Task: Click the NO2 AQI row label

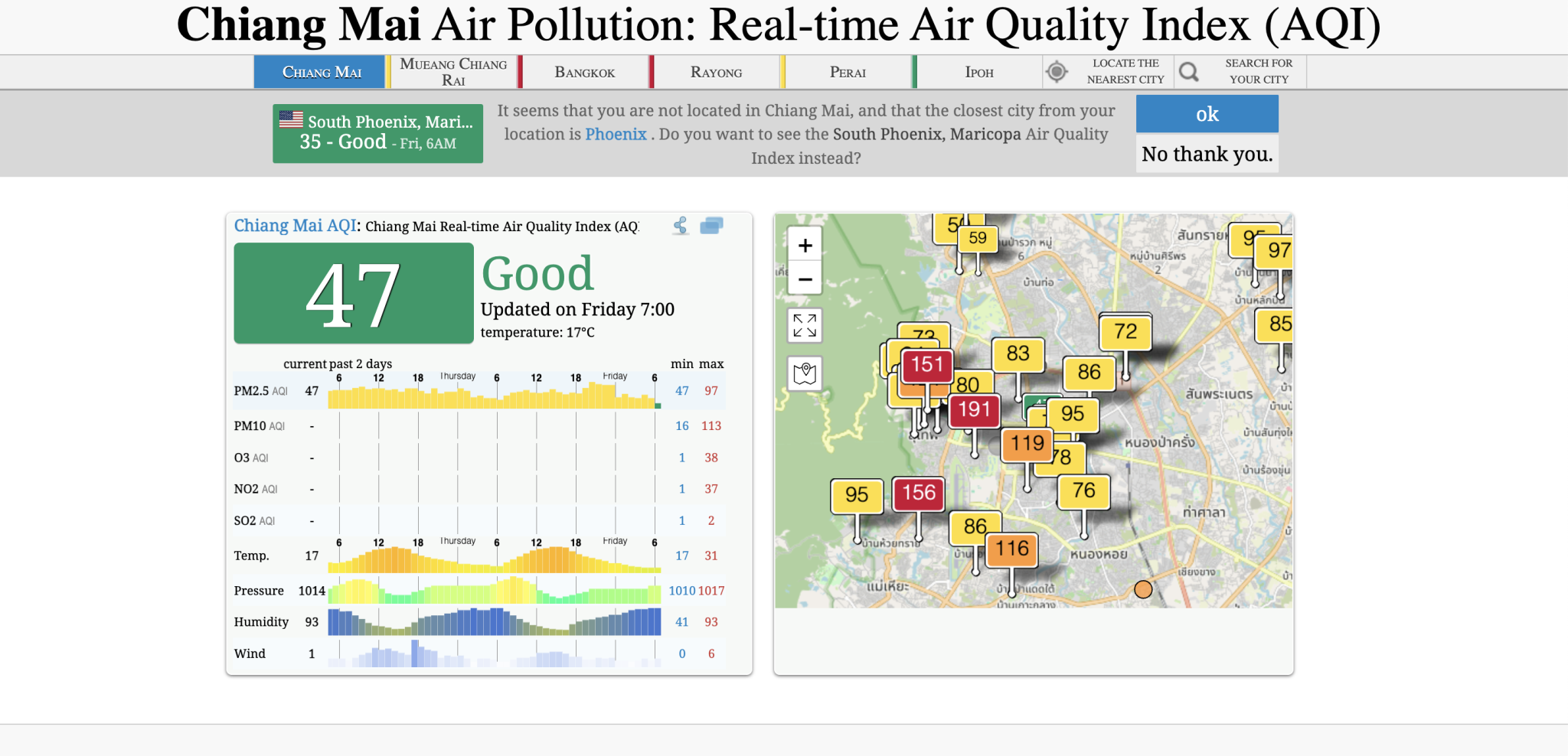Action: (256, 489)
